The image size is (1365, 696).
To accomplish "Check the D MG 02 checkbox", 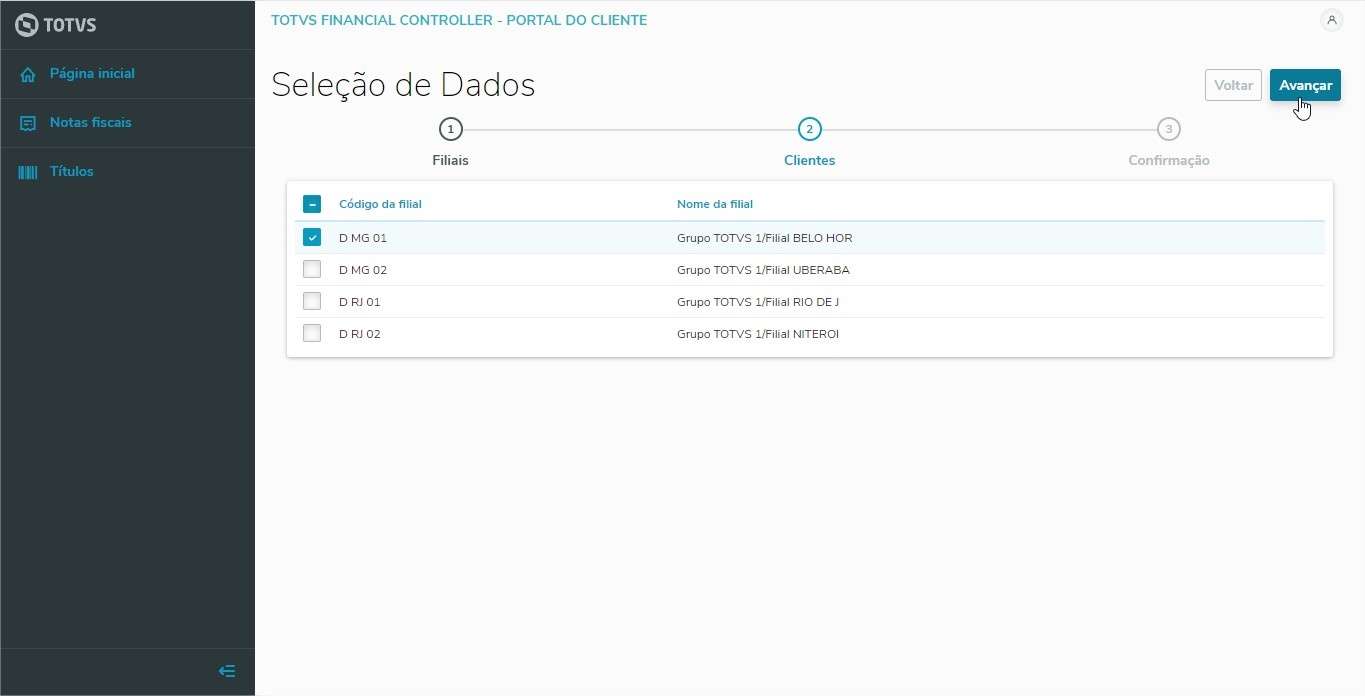I will pos(312,269).
